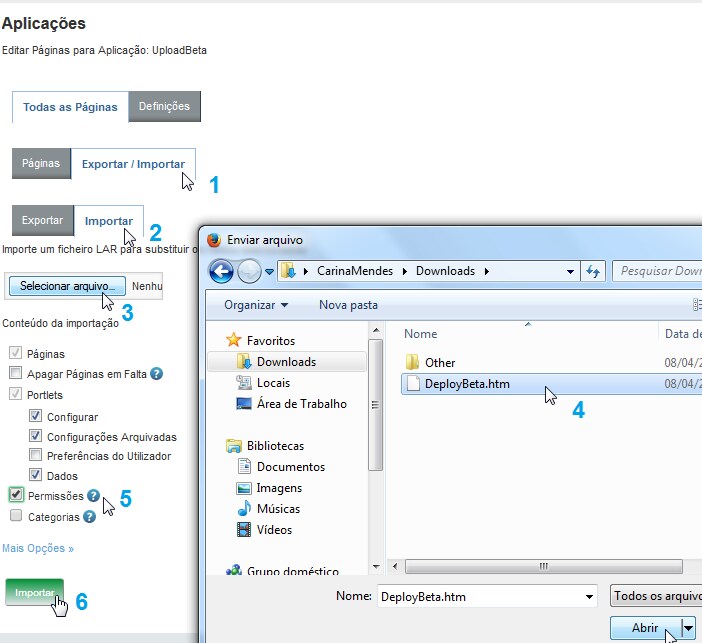702x643 pixels.
Task: Click the Abrir button split arrow
Action: pyautogui.click(x=688, y=628)
